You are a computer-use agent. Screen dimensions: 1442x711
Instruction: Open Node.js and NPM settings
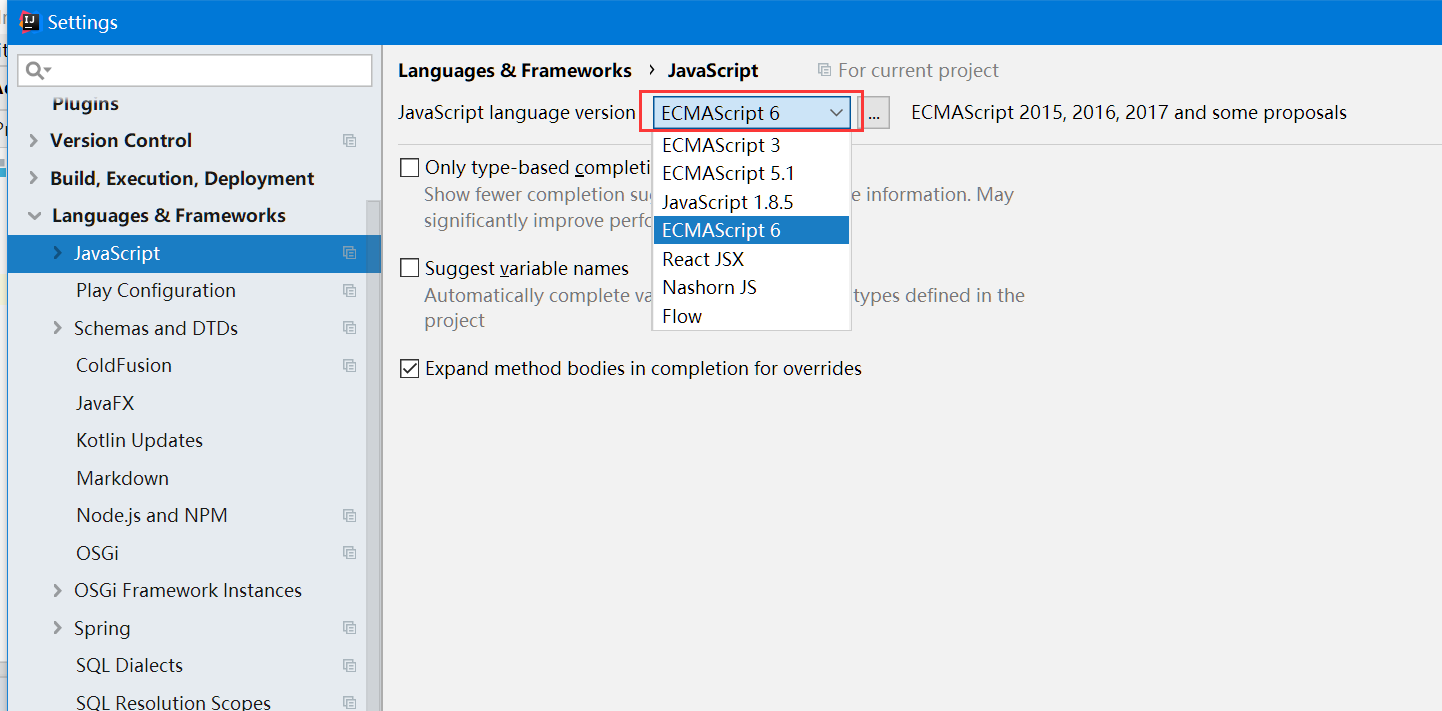(x=152, y=516)
